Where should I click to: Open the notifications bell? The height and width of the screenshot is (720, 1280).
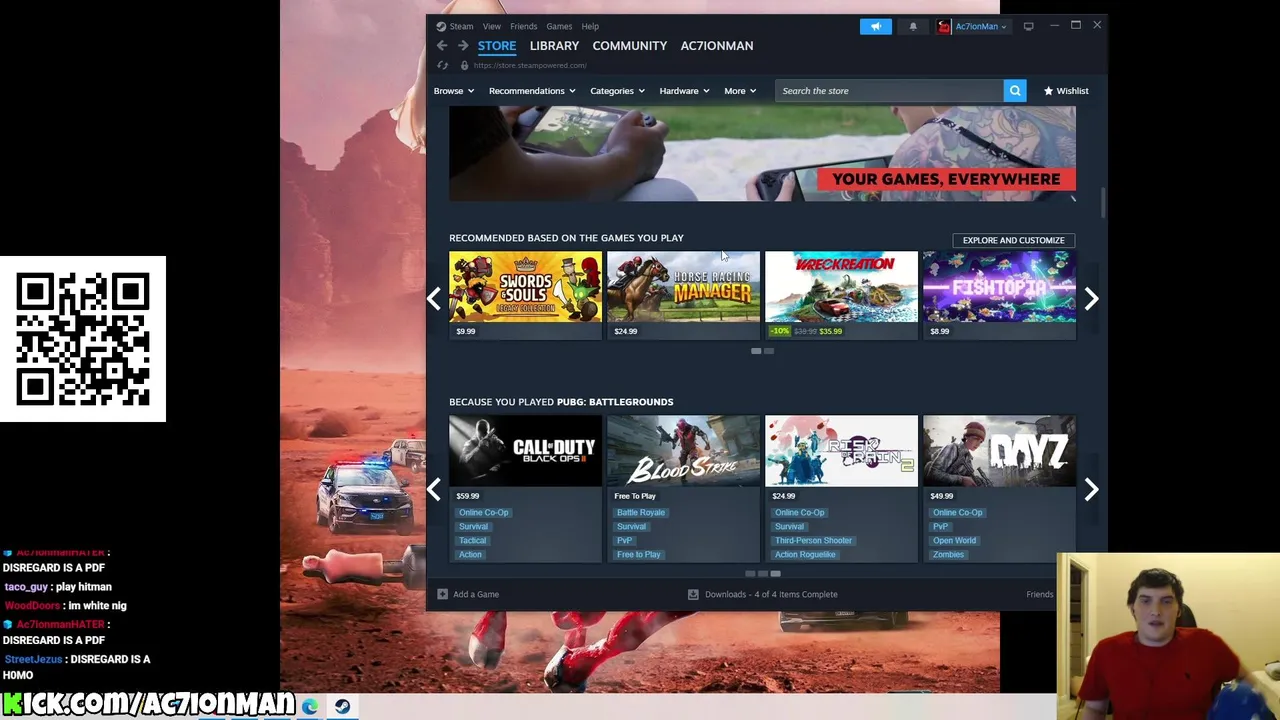coord(913,27)
